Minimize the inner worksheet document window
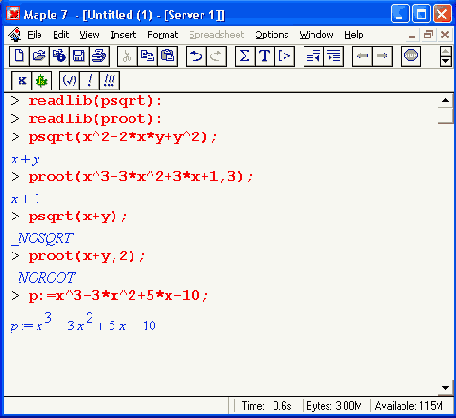 412,35
